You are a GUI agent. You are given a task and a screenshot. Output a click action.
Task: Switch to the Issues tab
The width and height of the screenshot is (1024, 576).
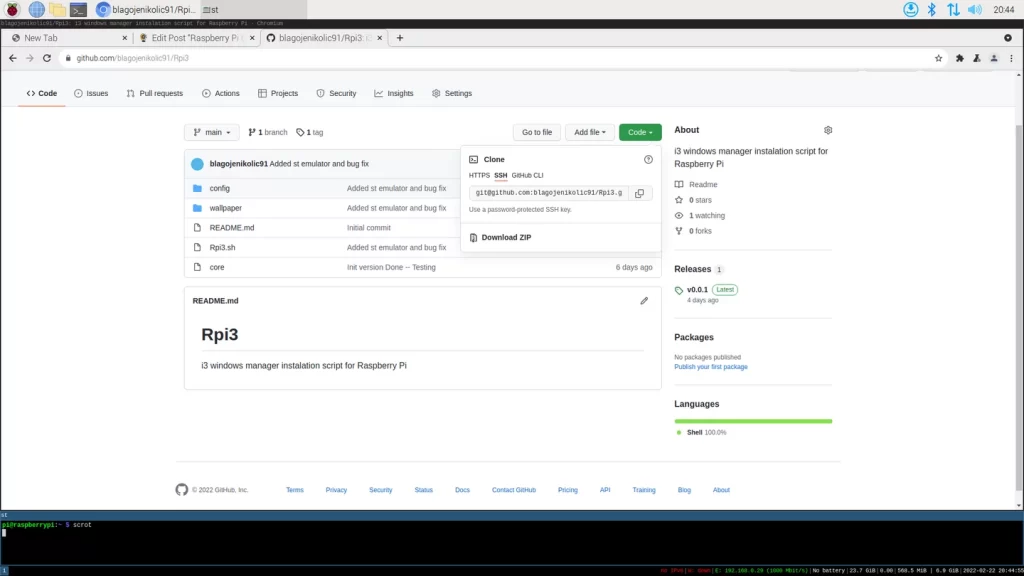(91, 93)
